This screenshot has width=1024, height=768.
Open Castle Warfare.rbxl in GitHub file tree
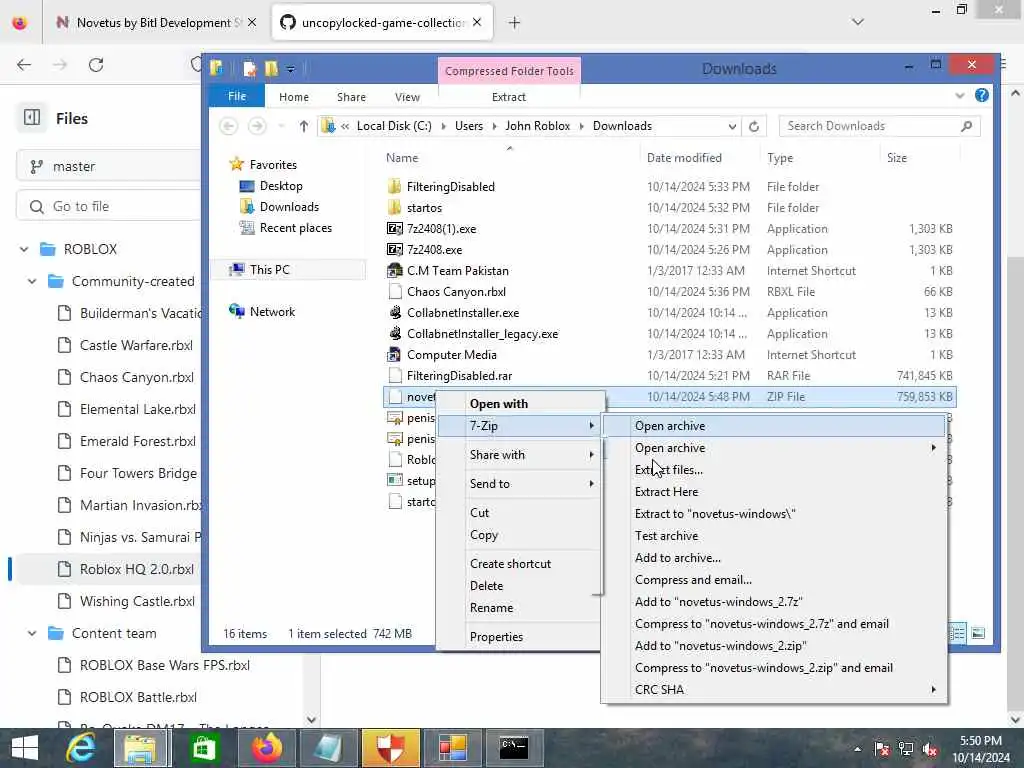point(136,345)
